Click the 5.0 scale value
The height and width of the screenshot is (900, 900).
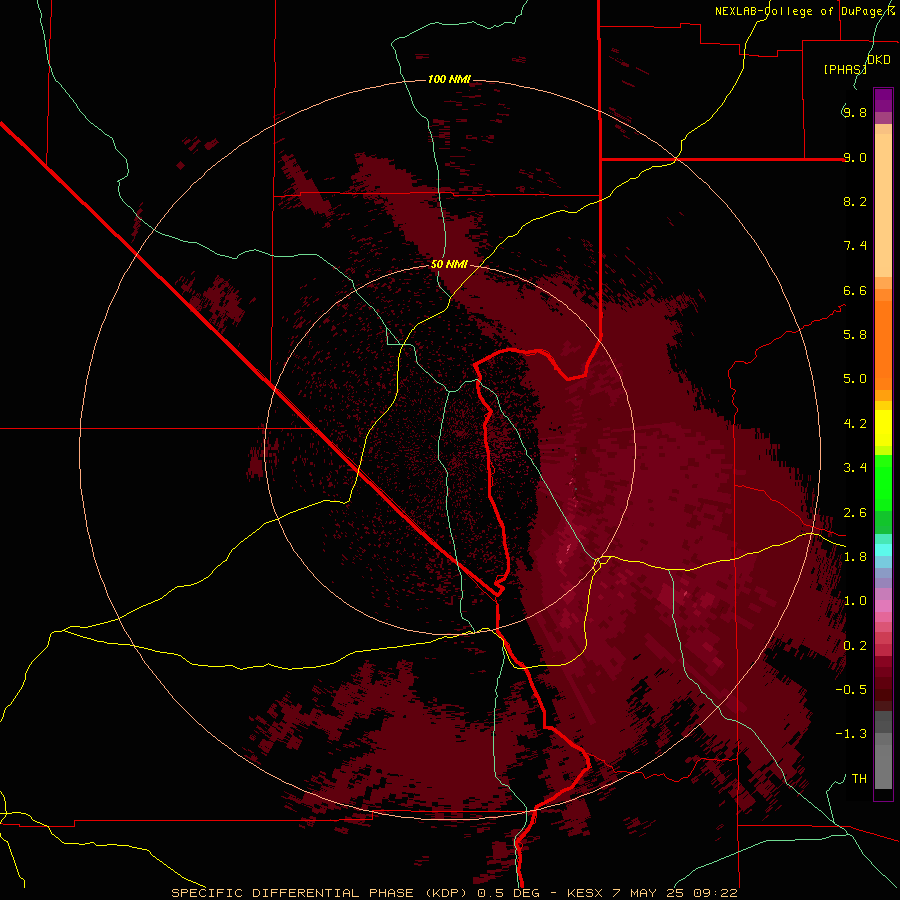tap(854, 379)
